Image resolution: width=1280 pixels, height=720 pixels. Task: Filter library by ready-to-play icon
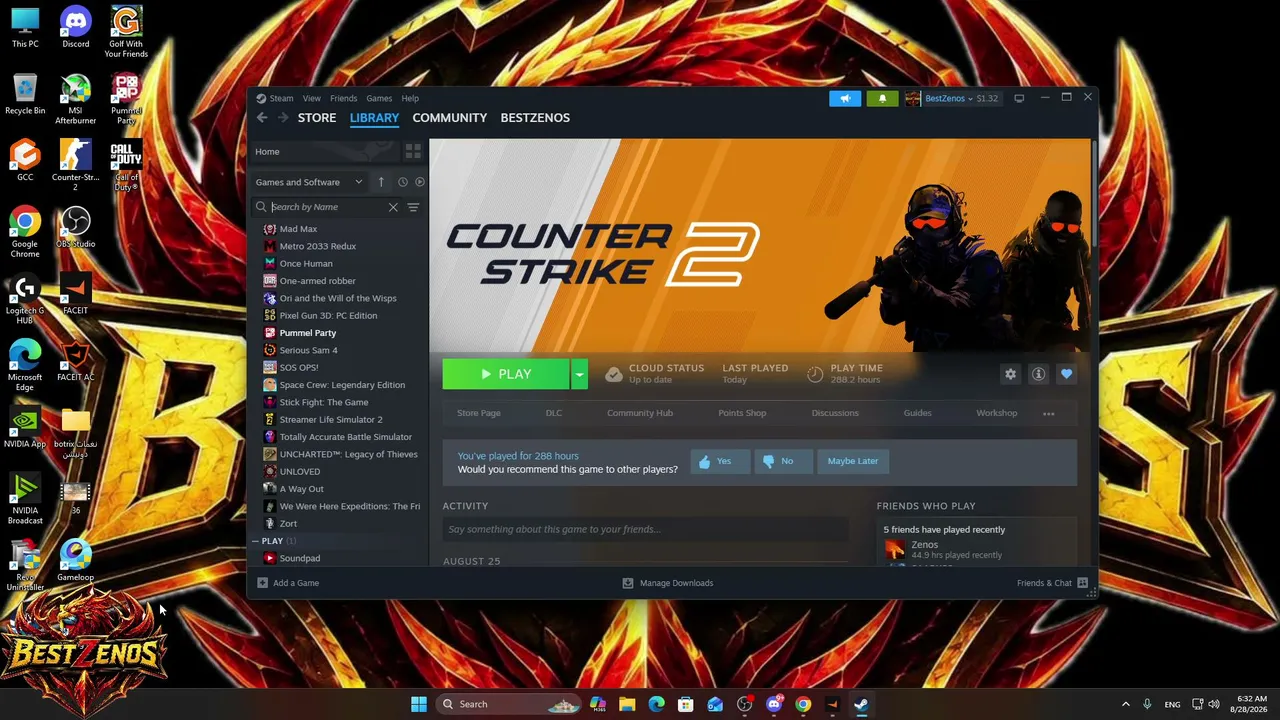(420, 182)
